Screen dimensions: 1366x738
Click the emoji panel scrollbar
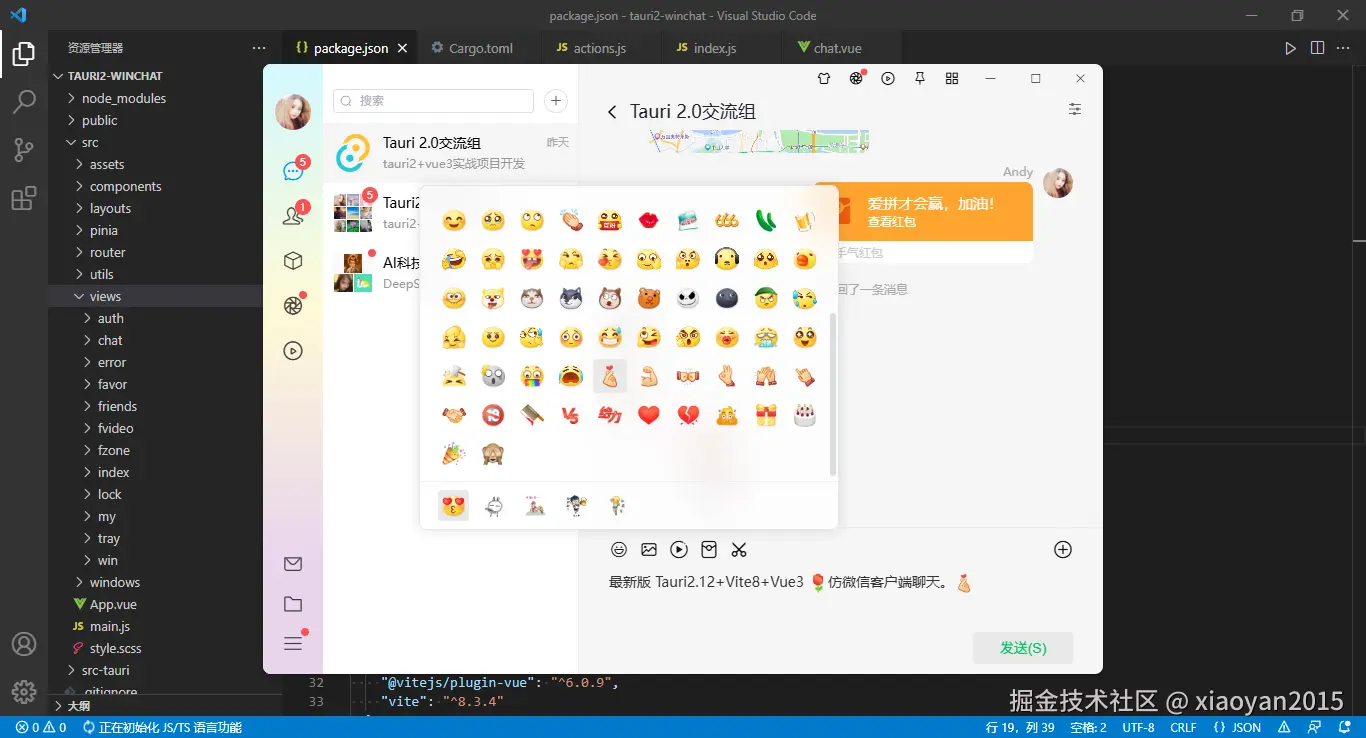[833, 394]
